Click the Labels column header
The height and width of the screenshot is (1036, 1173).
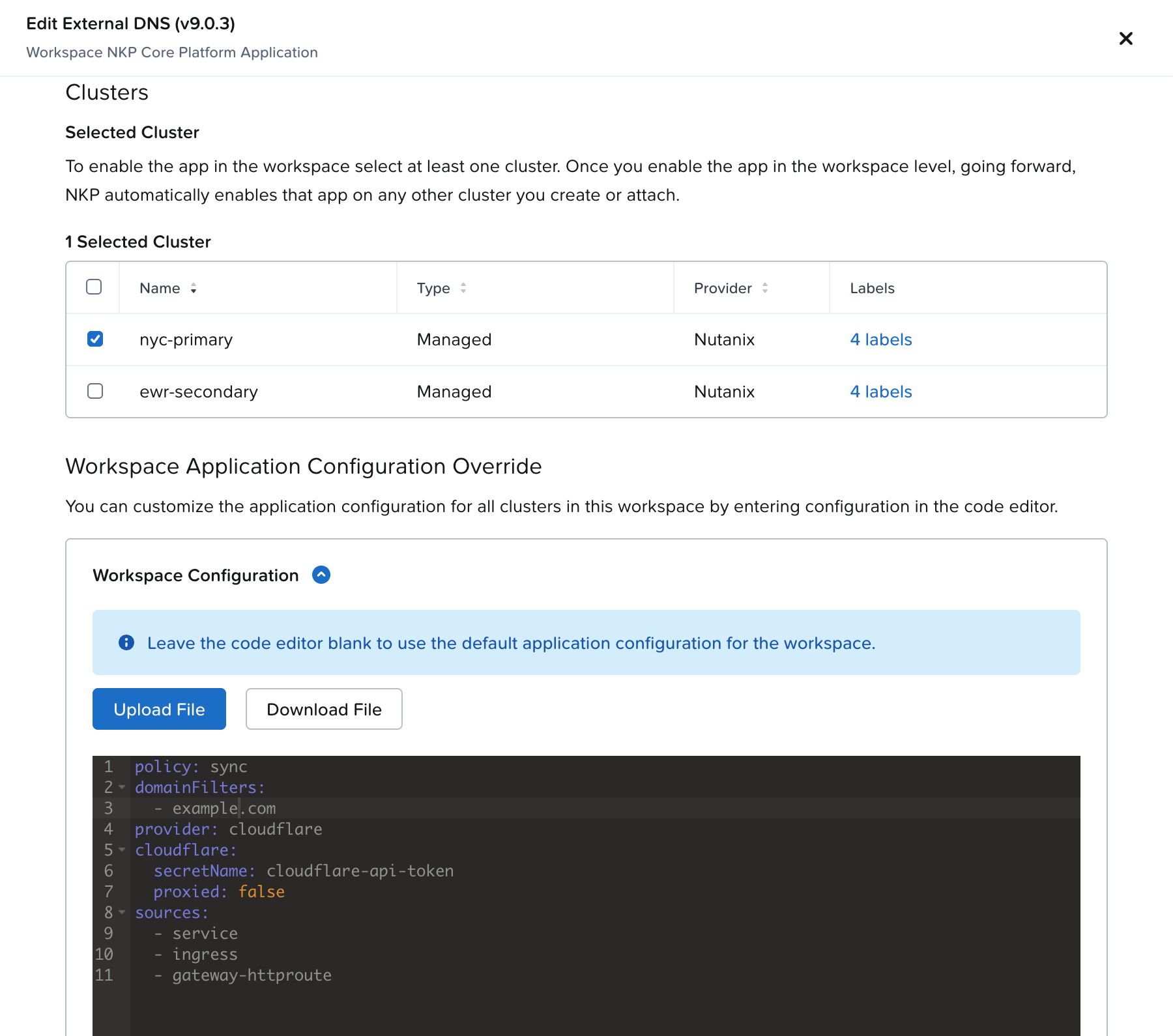(872, 288)
